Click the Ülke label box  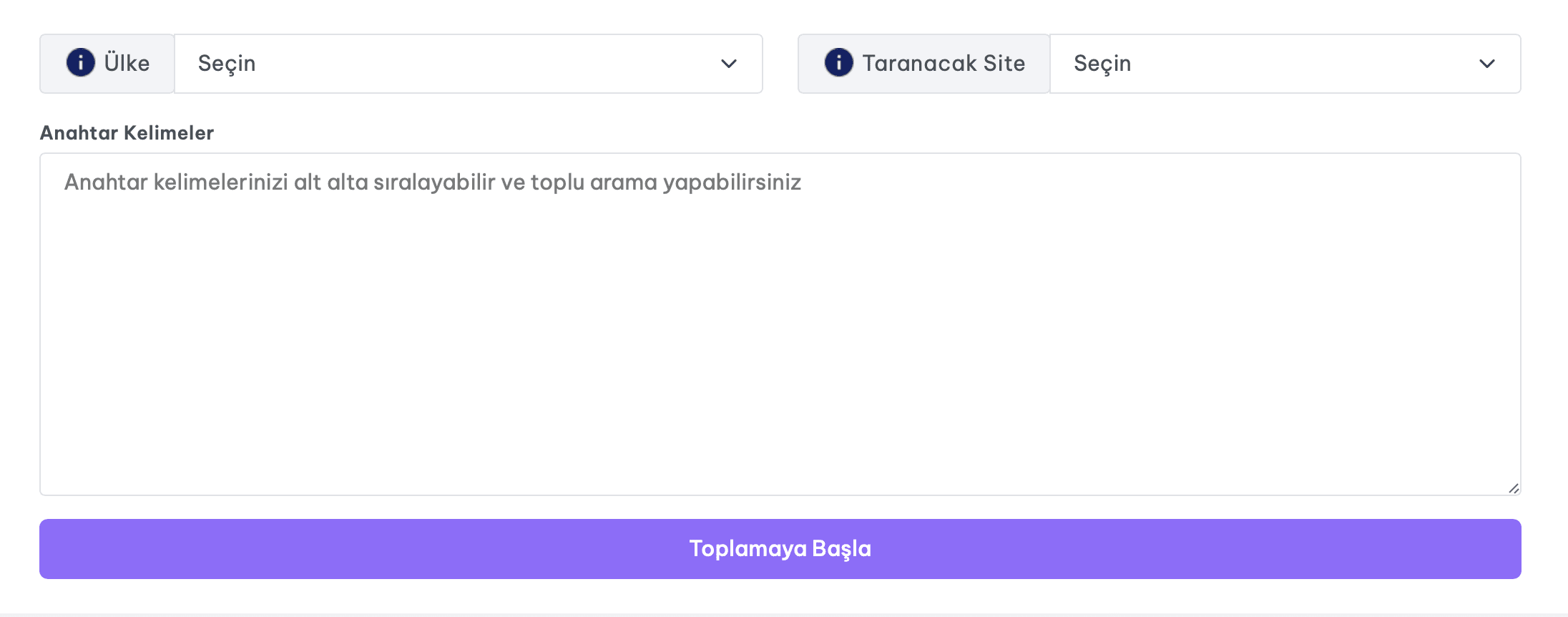coord(107,64)
